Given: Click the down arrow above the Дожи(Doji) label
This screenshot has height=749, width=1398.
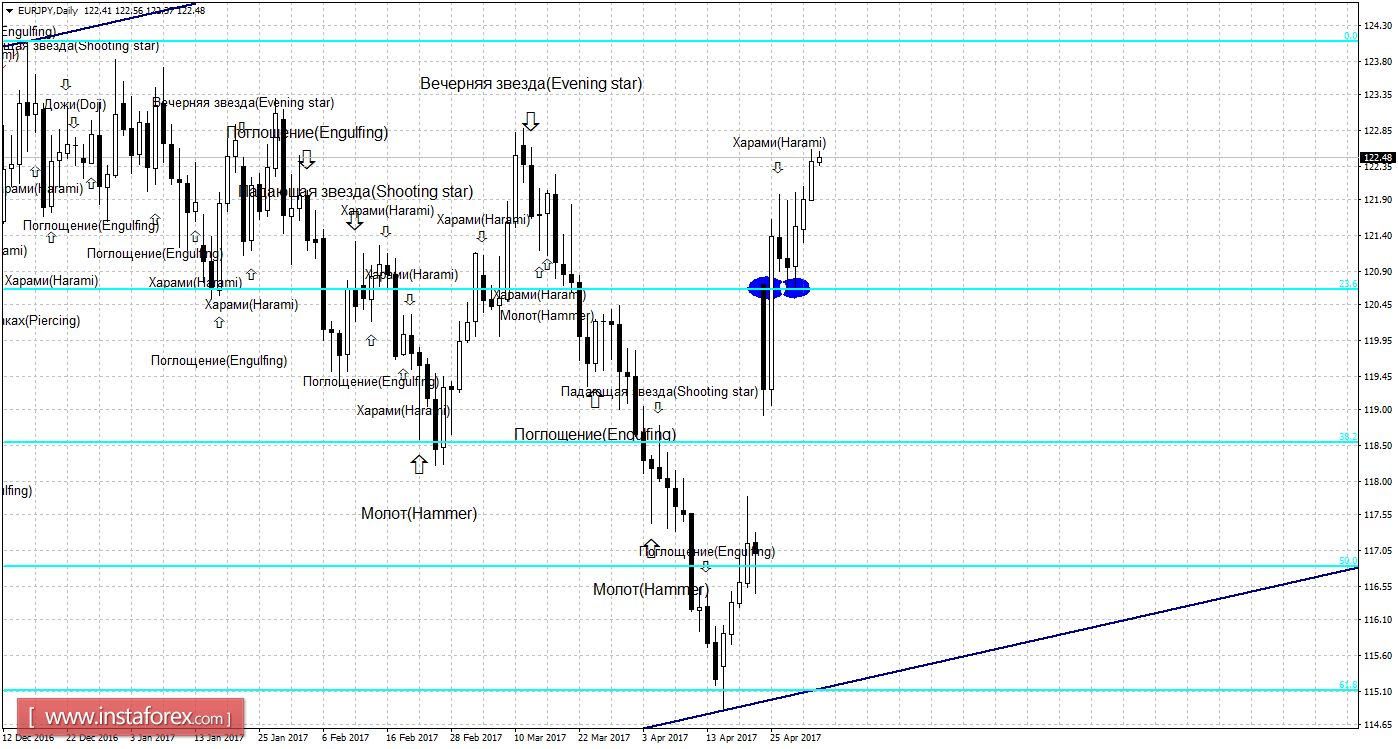Looking at the screenshot, I should coord(66,85).
